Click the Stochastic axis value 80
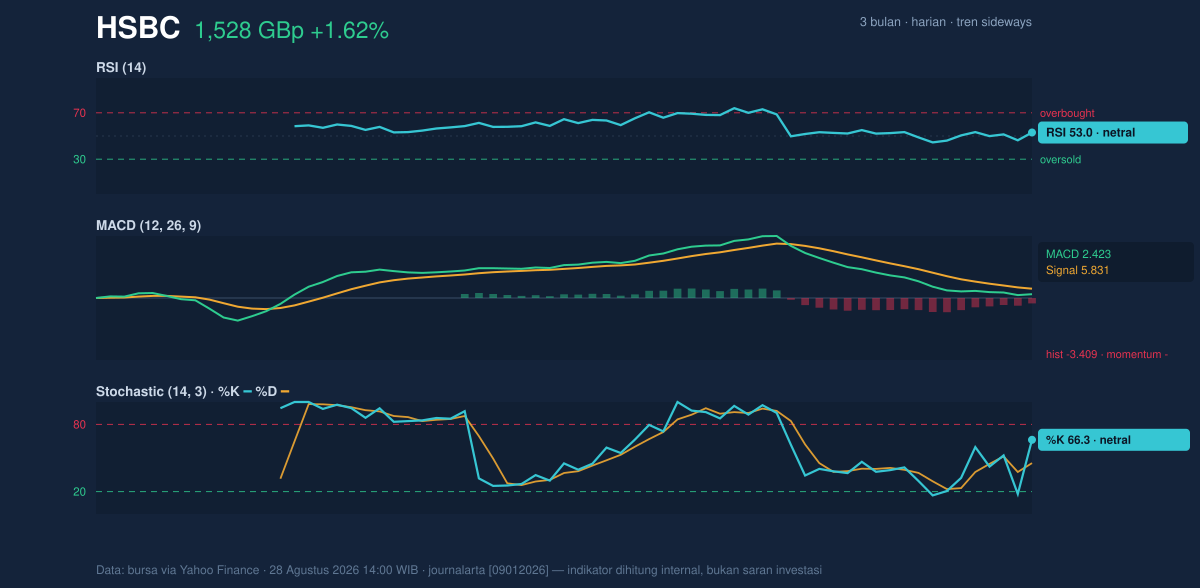The width and height of the screenshot is (1200, 588). pos(79,425)
